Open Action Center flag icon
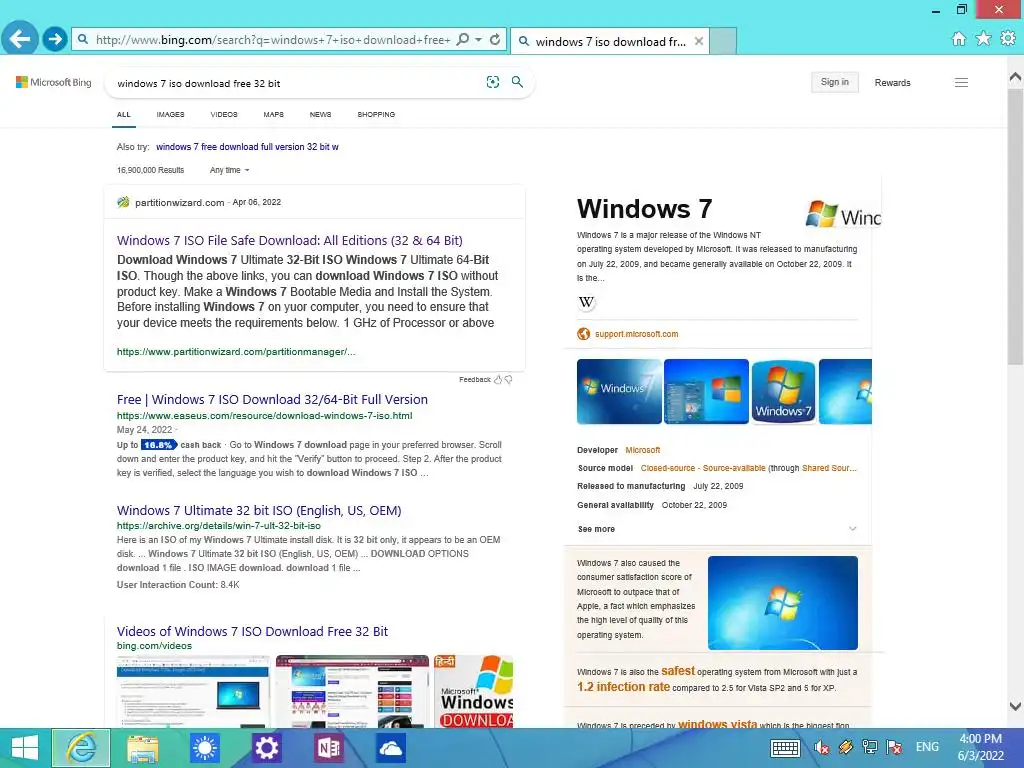1024x768 pixels. click(894, 747)
